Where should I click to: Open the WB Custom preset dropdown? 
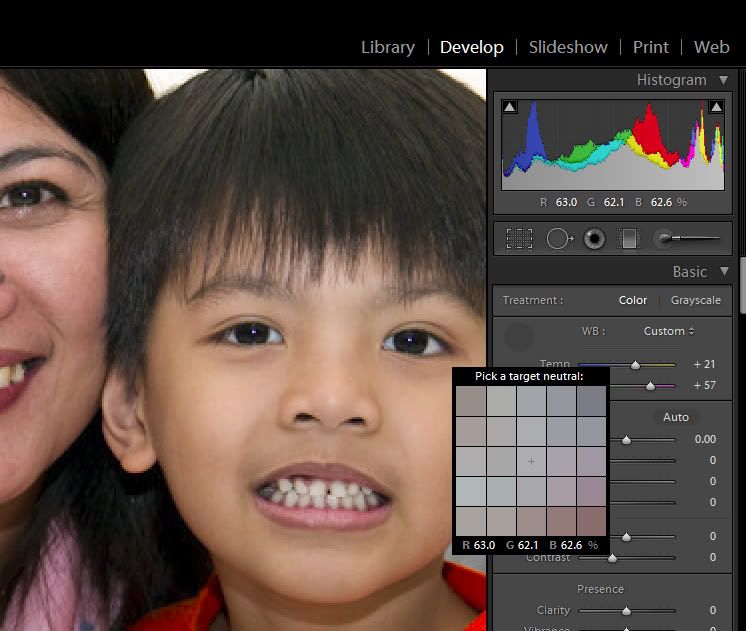(x=669, y=331)
